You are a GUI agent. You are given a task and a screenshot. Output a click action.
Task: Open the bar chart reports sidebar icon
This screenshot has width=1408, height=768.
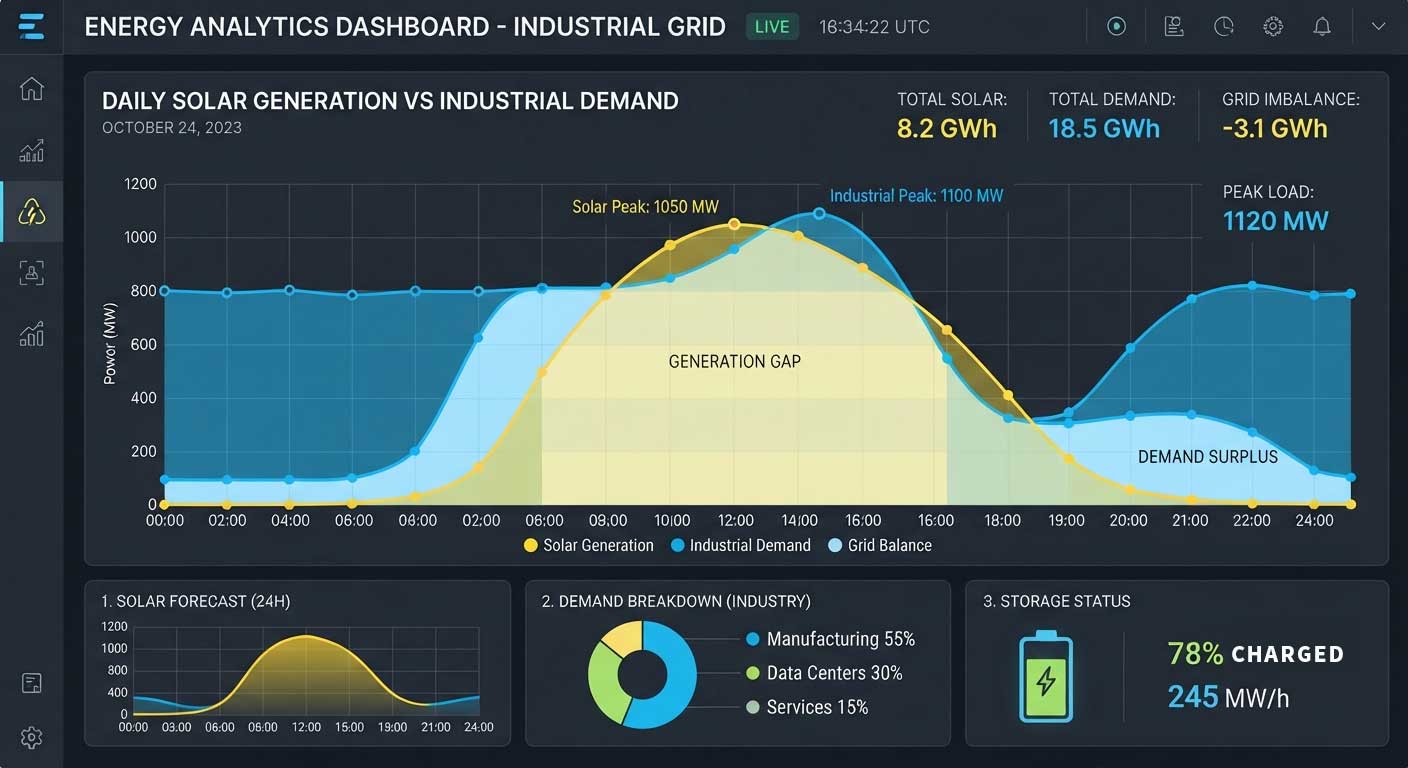pos(32,334)
